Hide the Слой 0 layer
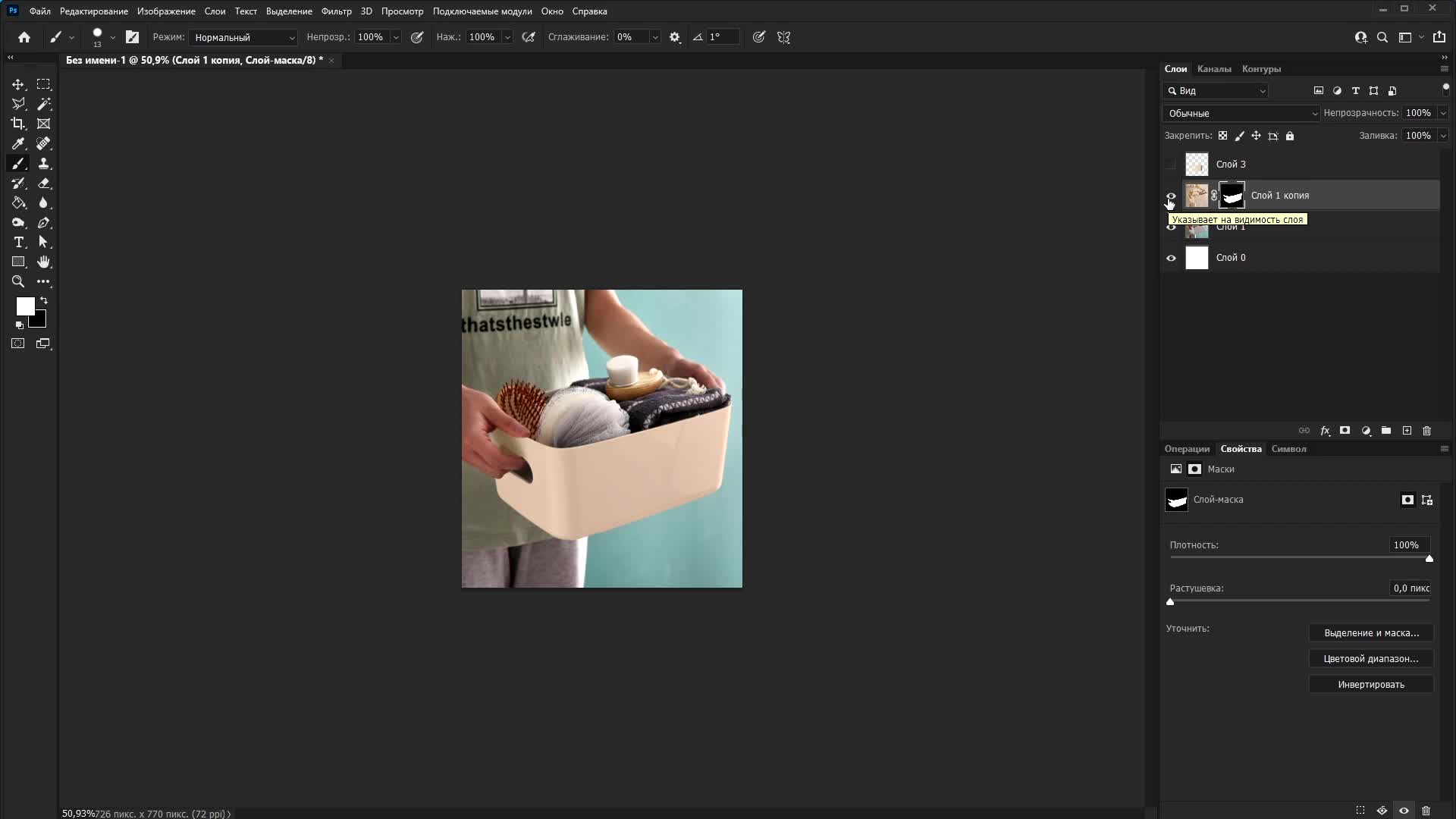 point(1171,258)
